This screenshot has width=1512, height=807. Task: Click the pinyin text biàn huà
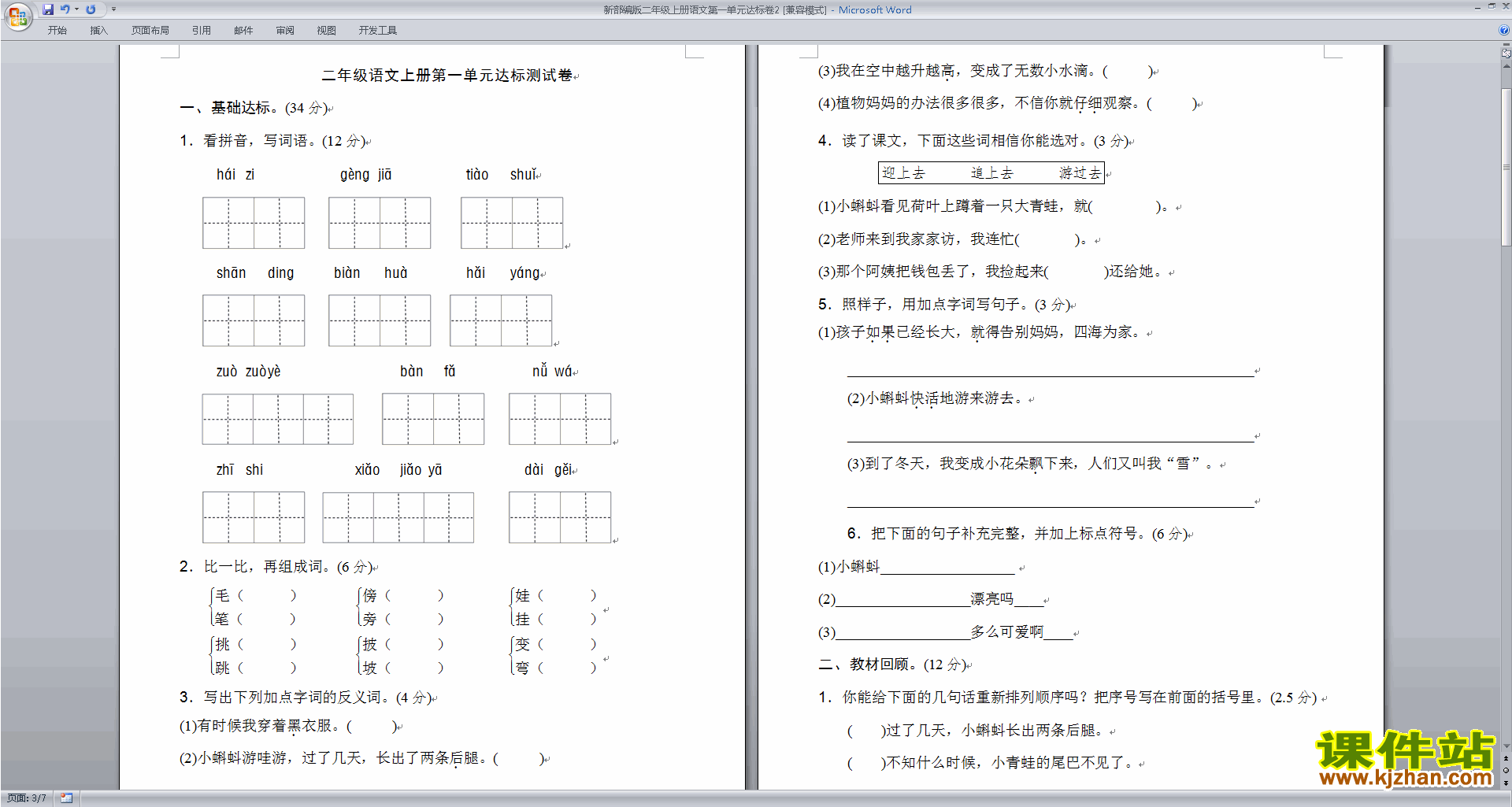pyautogui.click(x=371, y=273)
